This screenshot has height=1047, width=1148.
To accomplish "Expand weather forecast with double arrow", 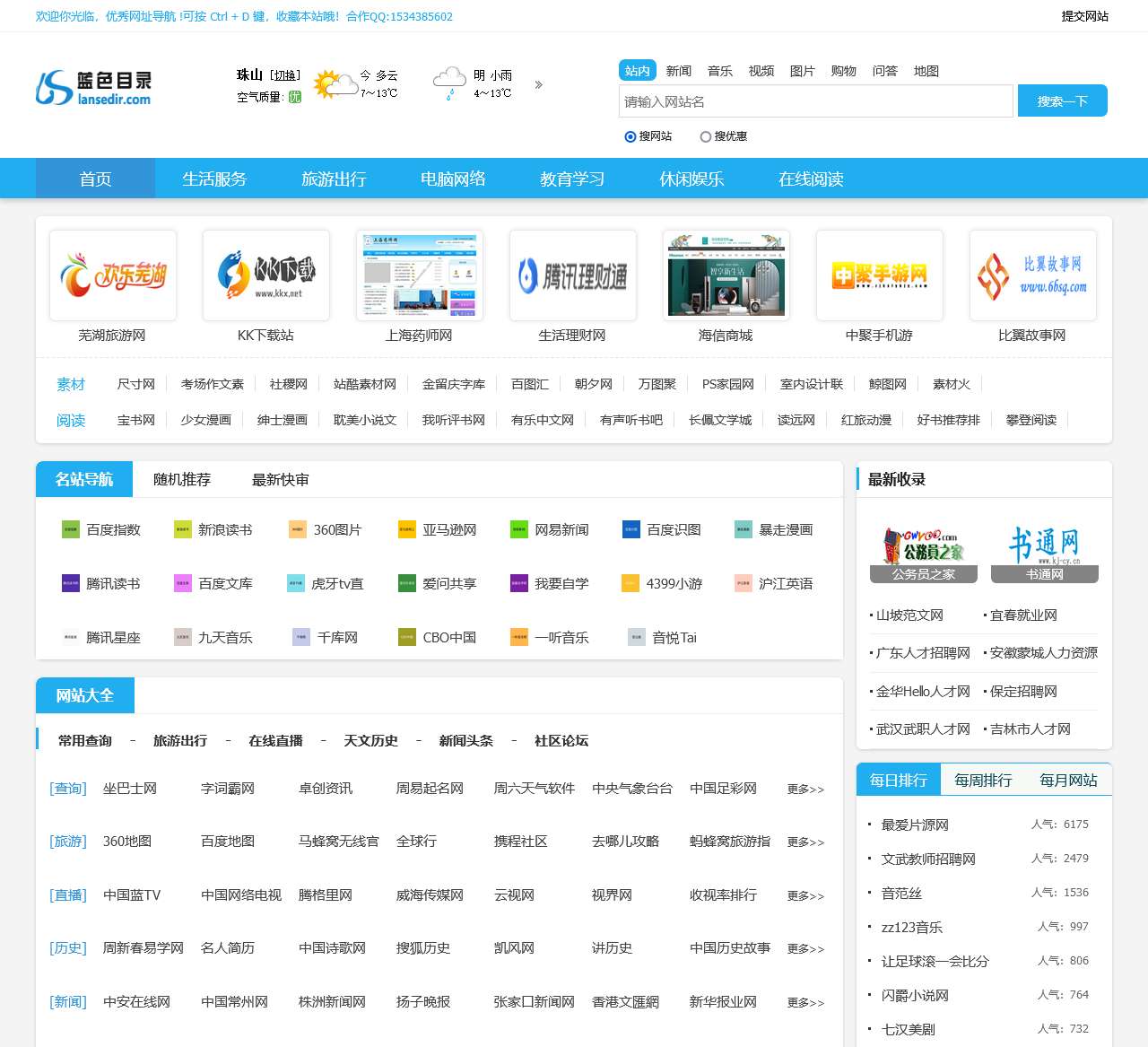I will 539,85.
